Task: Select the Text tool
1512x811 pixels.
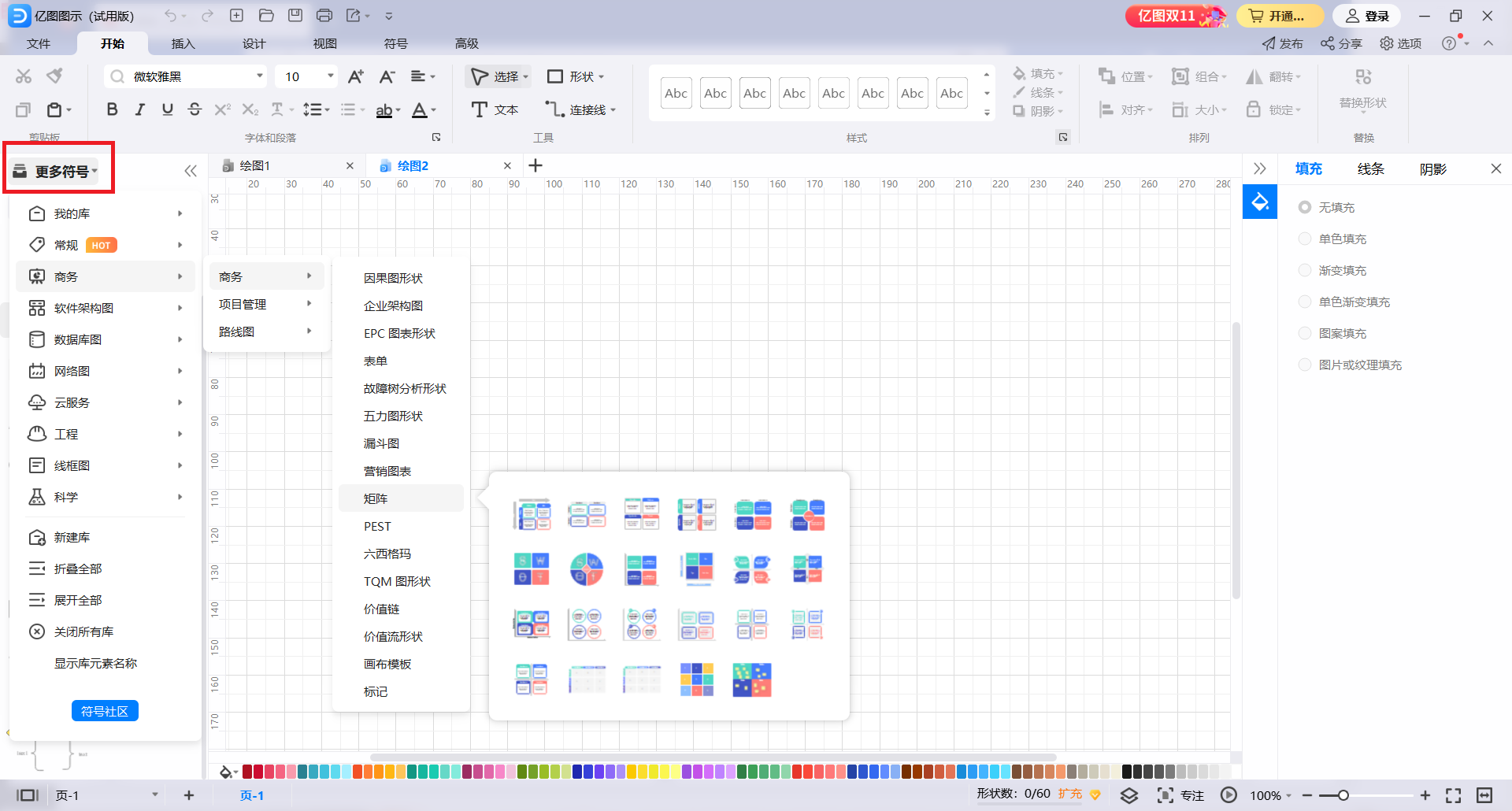Action: [x=495, y=109]
